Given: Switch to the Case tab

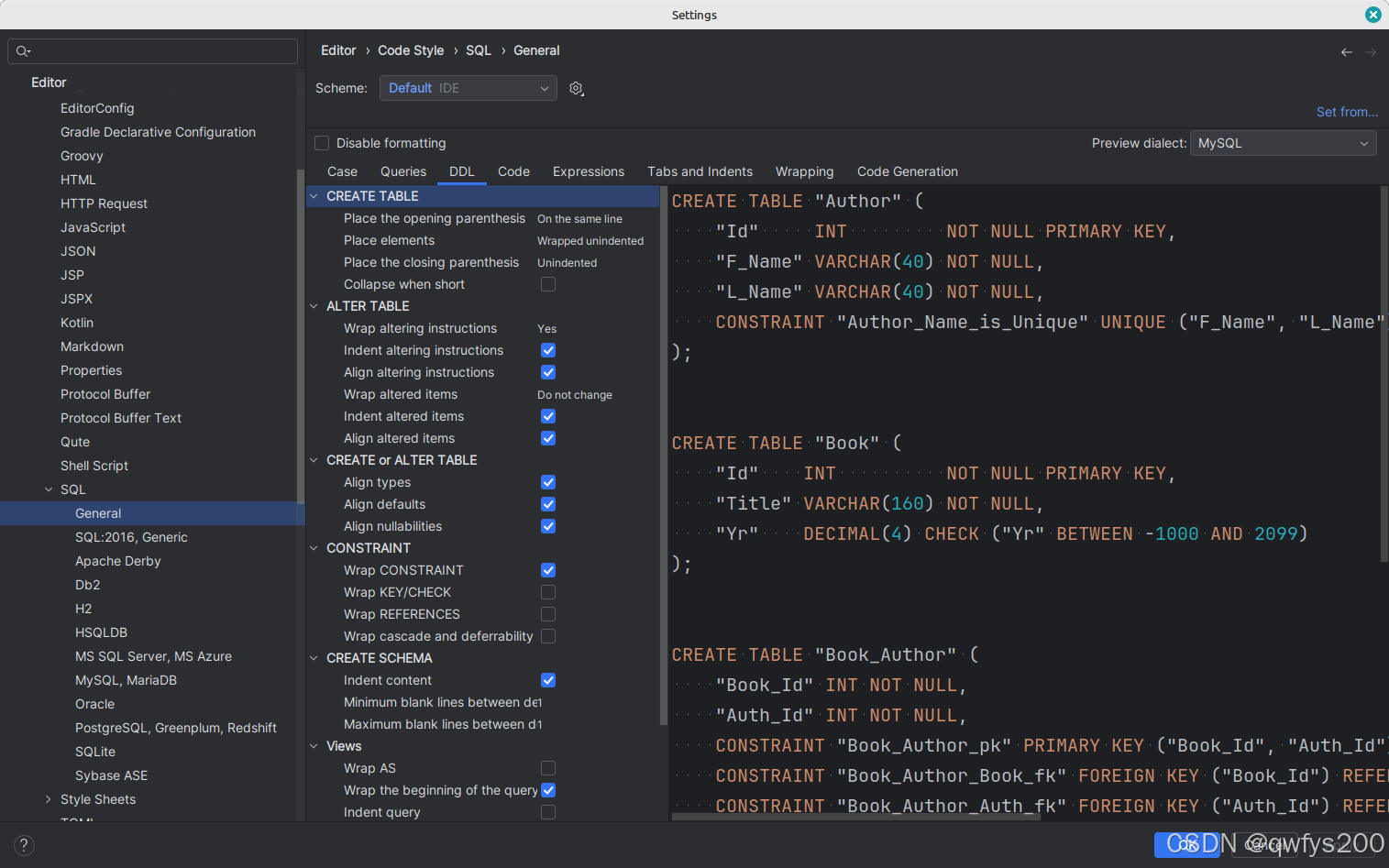Looking at the screenshot, I should point(342,171).
